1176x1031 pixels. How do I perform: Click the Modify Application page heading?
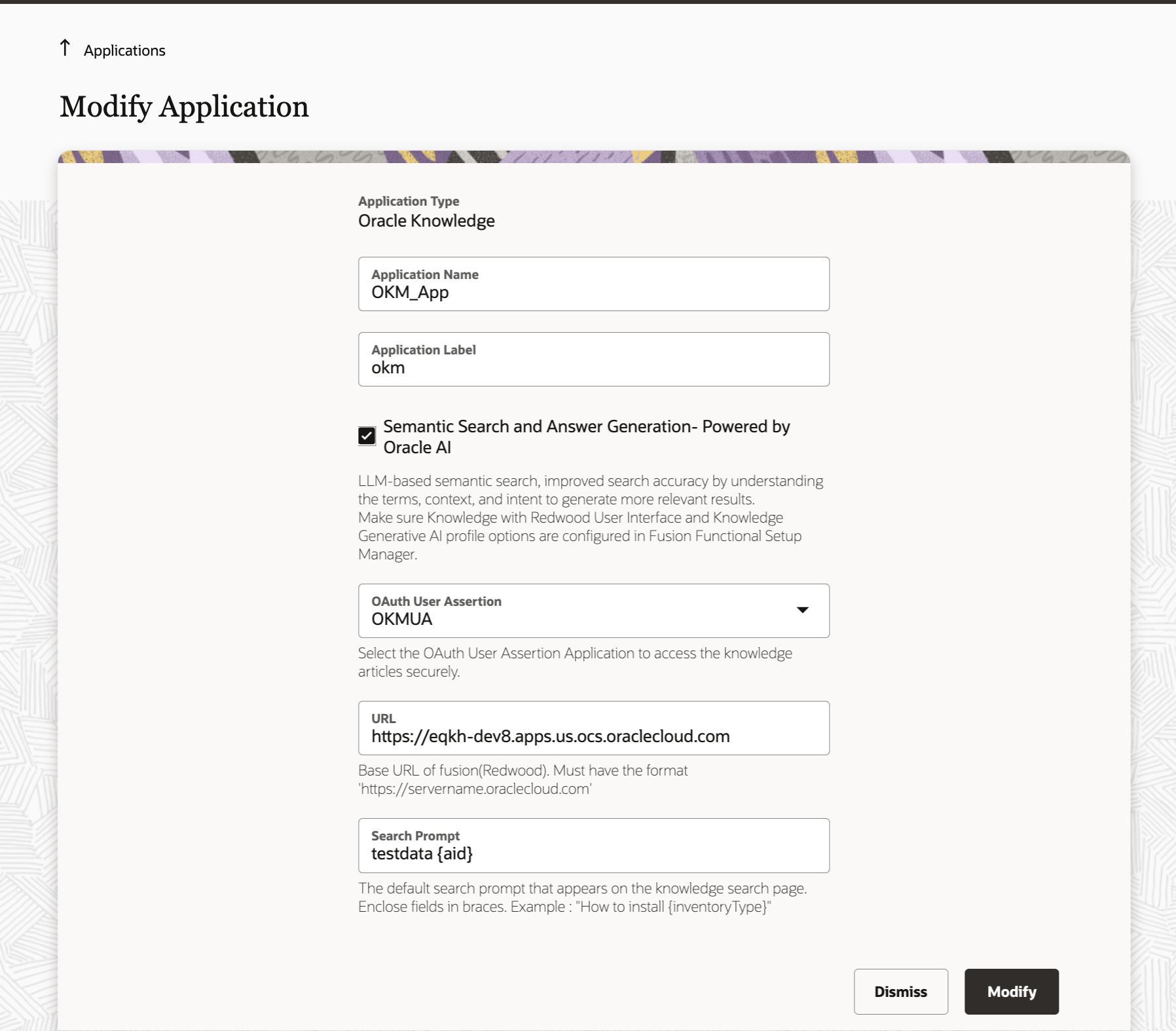(184, 107)
